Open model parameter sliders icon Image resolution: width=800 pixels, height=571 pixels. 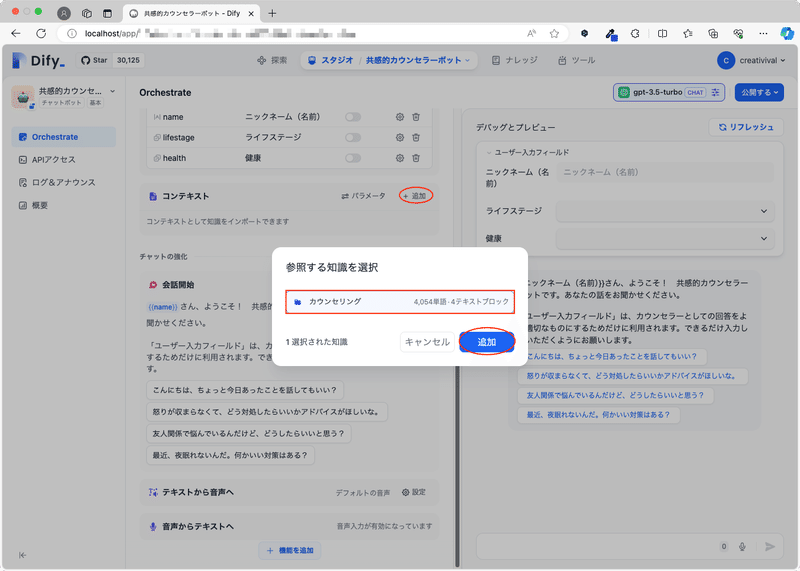(x=715, y=92)
